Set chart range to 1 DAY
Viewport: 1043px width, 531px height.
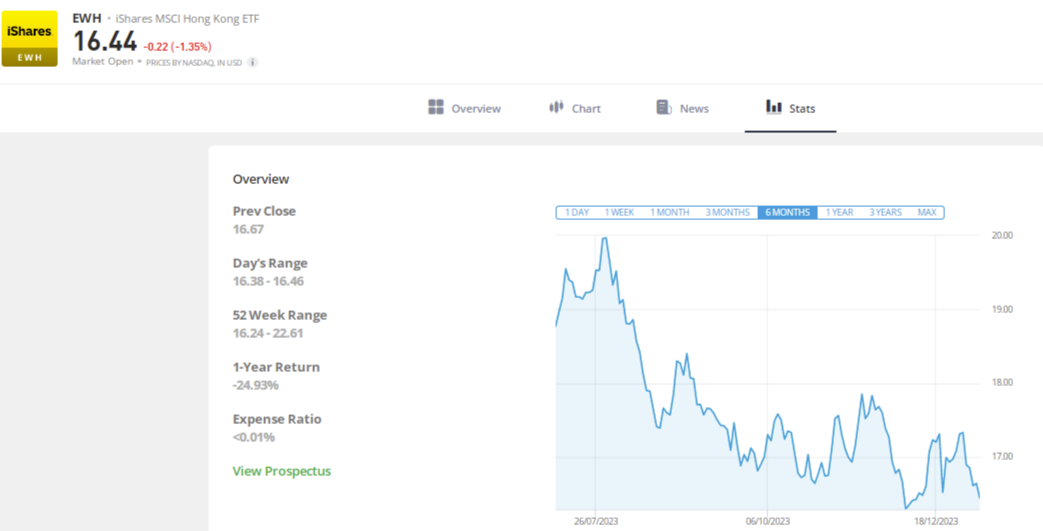coord(577,212)
